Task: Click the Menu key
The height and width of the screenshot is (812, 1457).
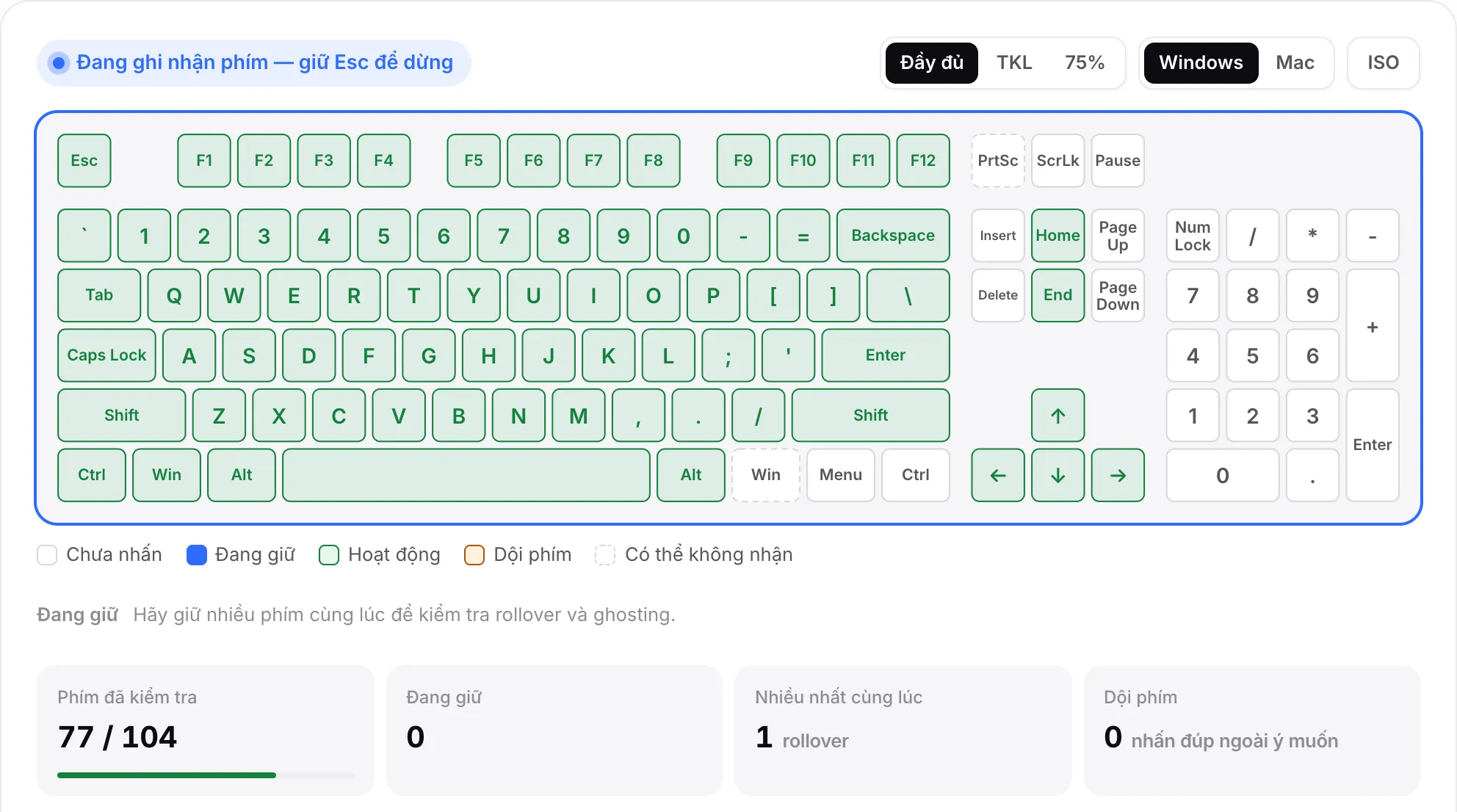Action: [x=840, y=475]
